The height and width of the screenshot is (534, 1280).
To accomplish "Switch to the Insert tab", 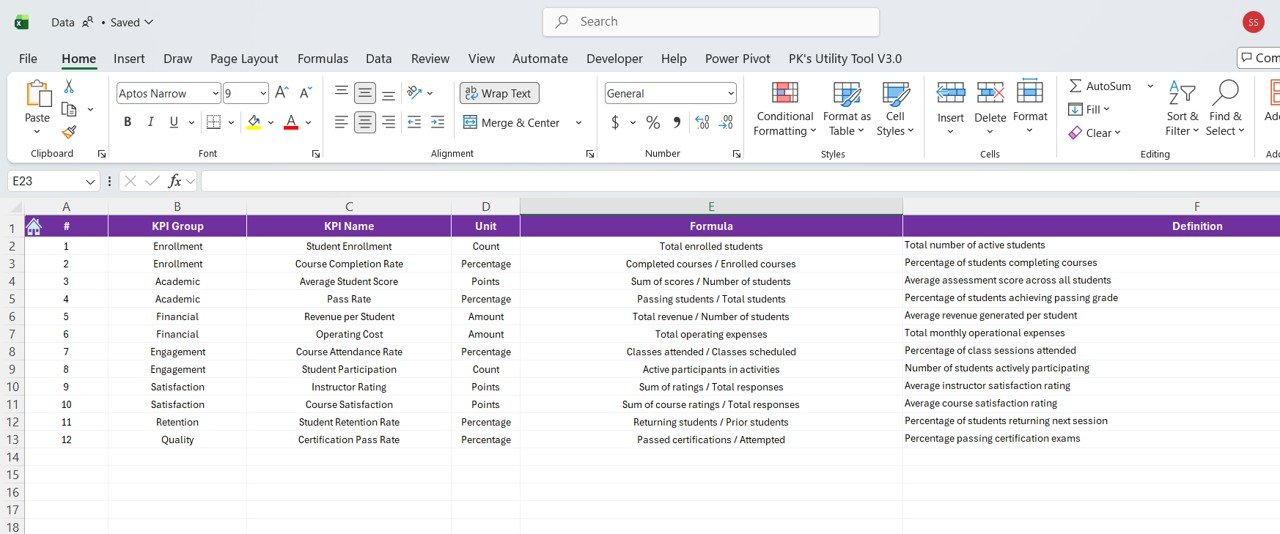I will click(129, 58).
